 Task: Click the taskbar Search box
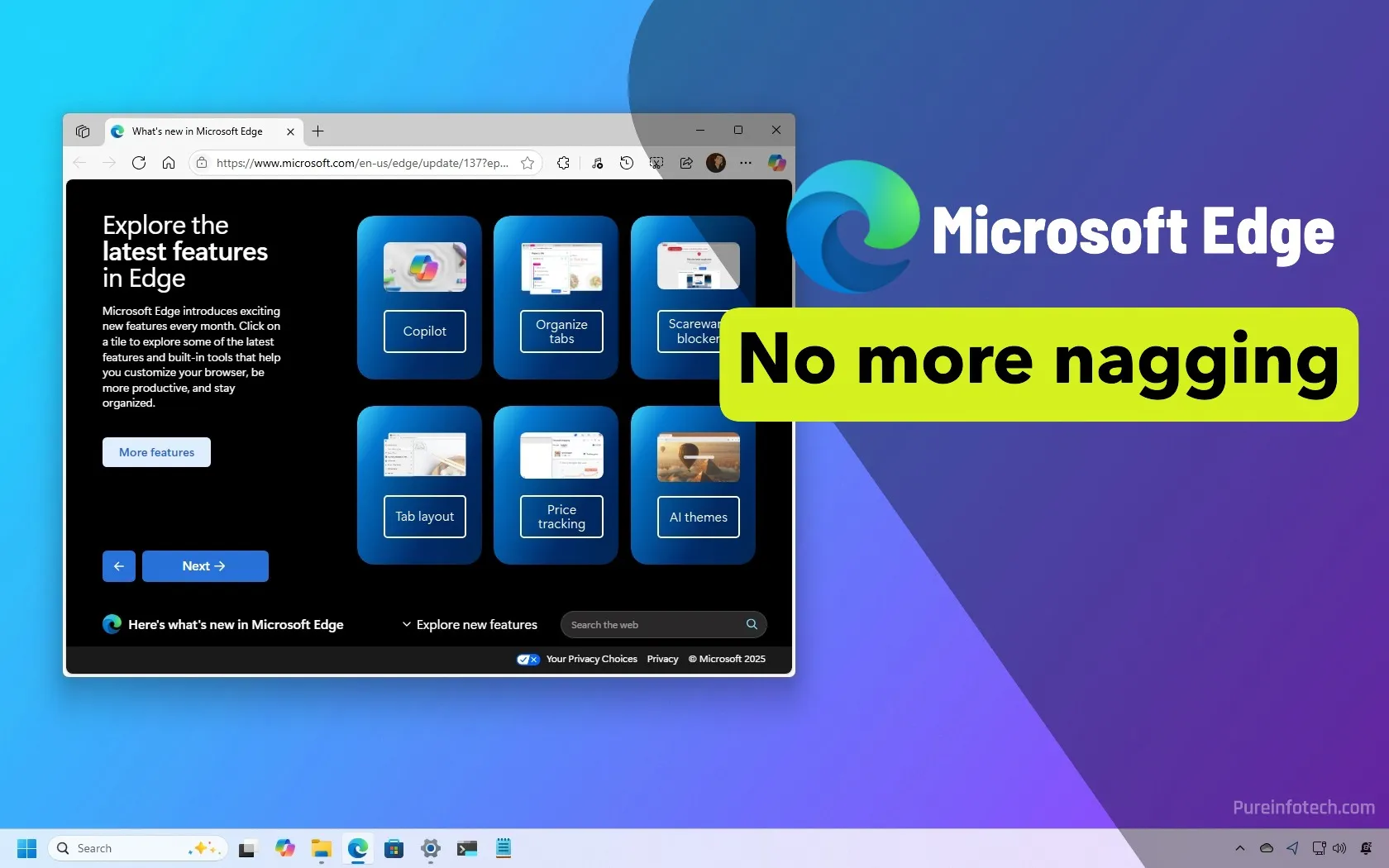[138, 848]
